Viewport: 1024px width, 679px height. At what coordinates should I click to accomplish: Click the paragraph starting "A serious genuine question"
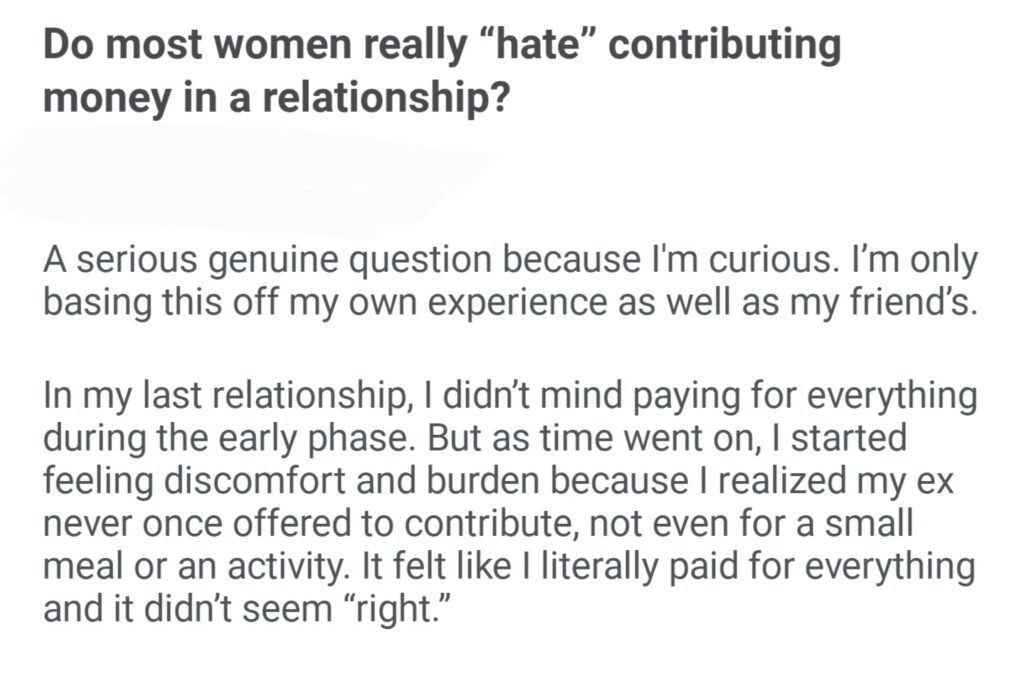coord(508,283)
